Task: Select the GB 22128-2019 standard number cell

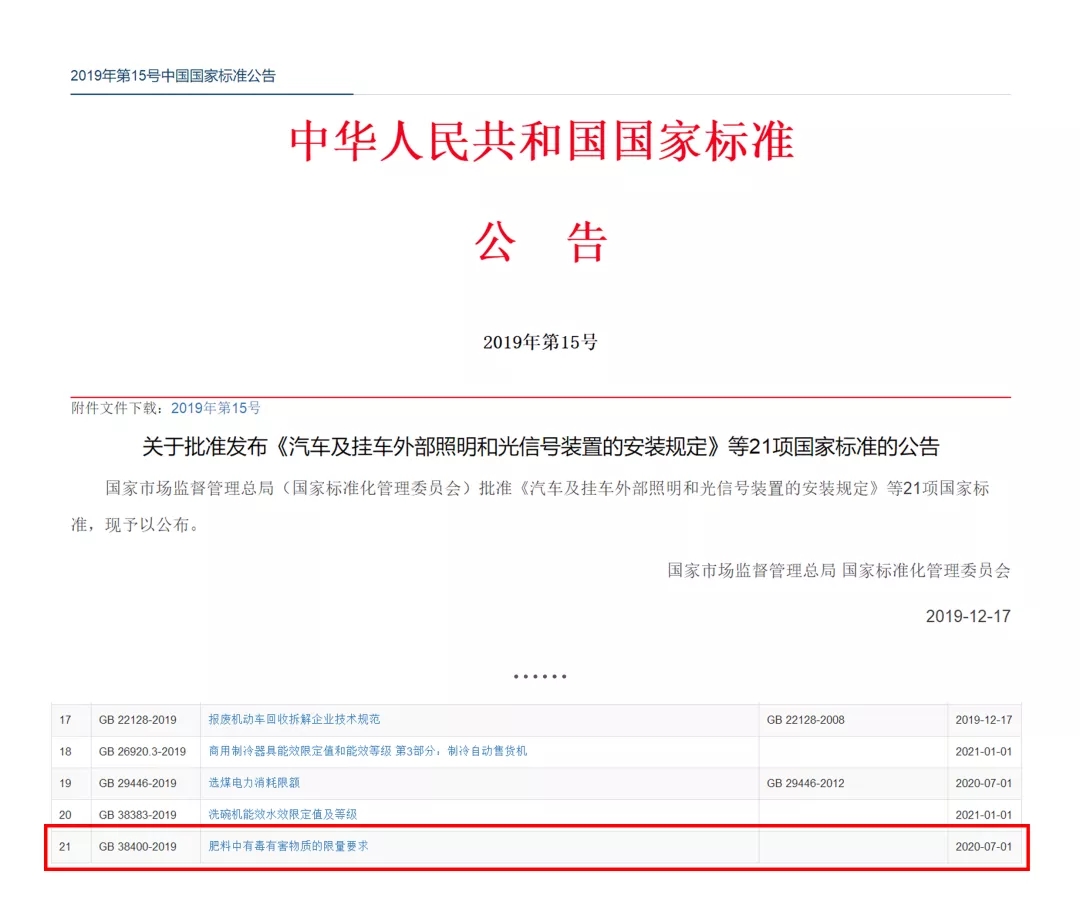Action: click(137, 720)
